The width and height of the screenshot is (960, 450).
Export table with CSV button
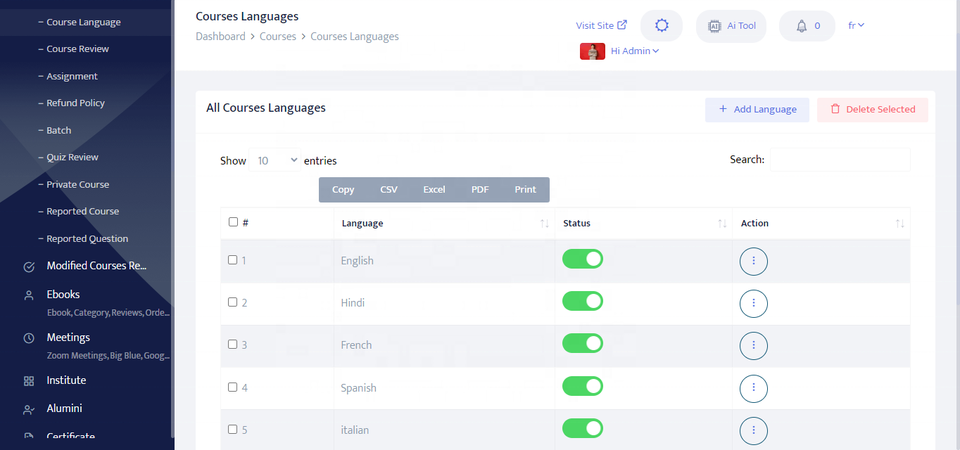[389, 190]
